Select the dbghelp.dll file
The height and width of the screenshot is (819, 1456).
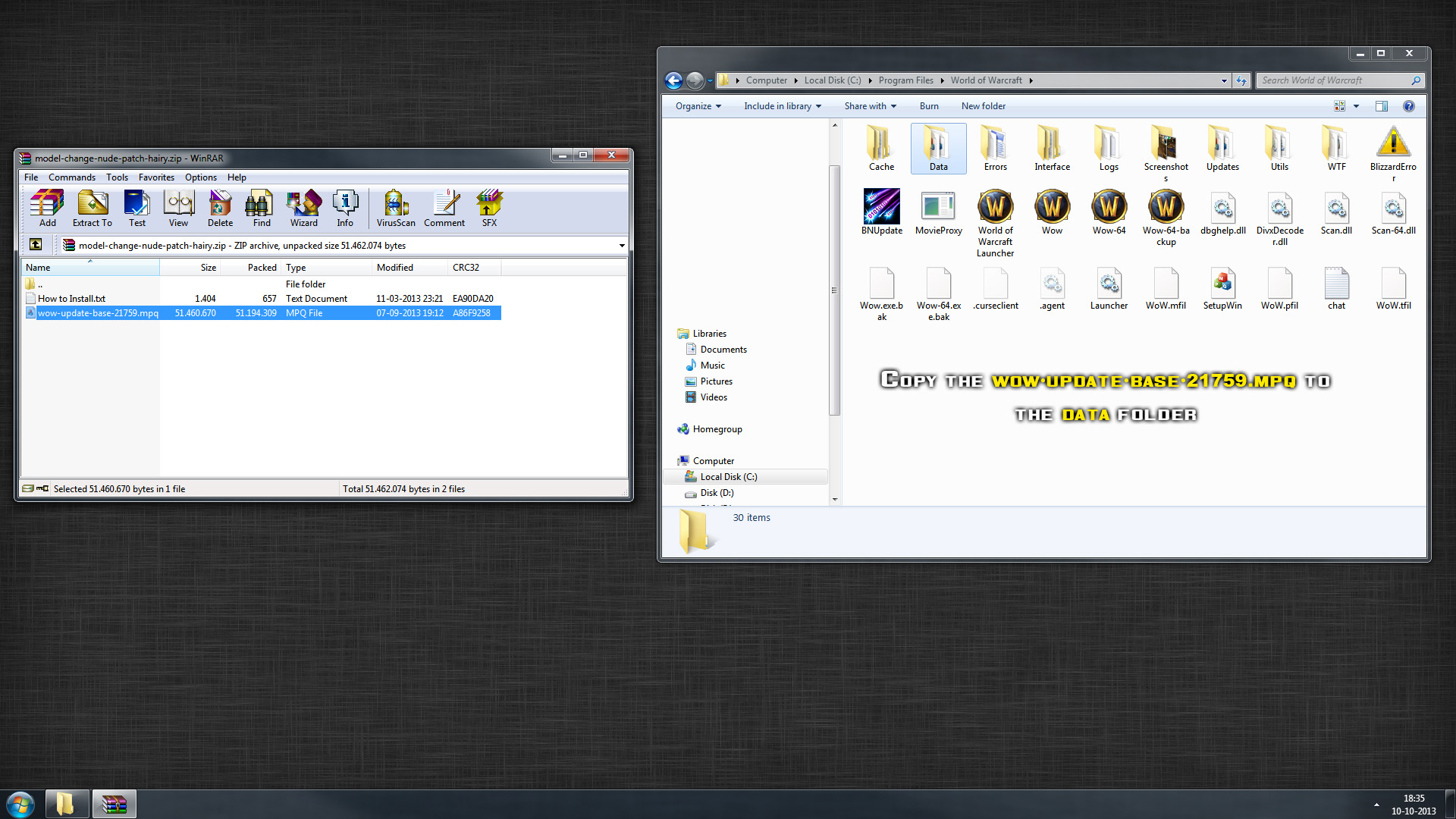pyautogui.click(x=1222, y=212)
